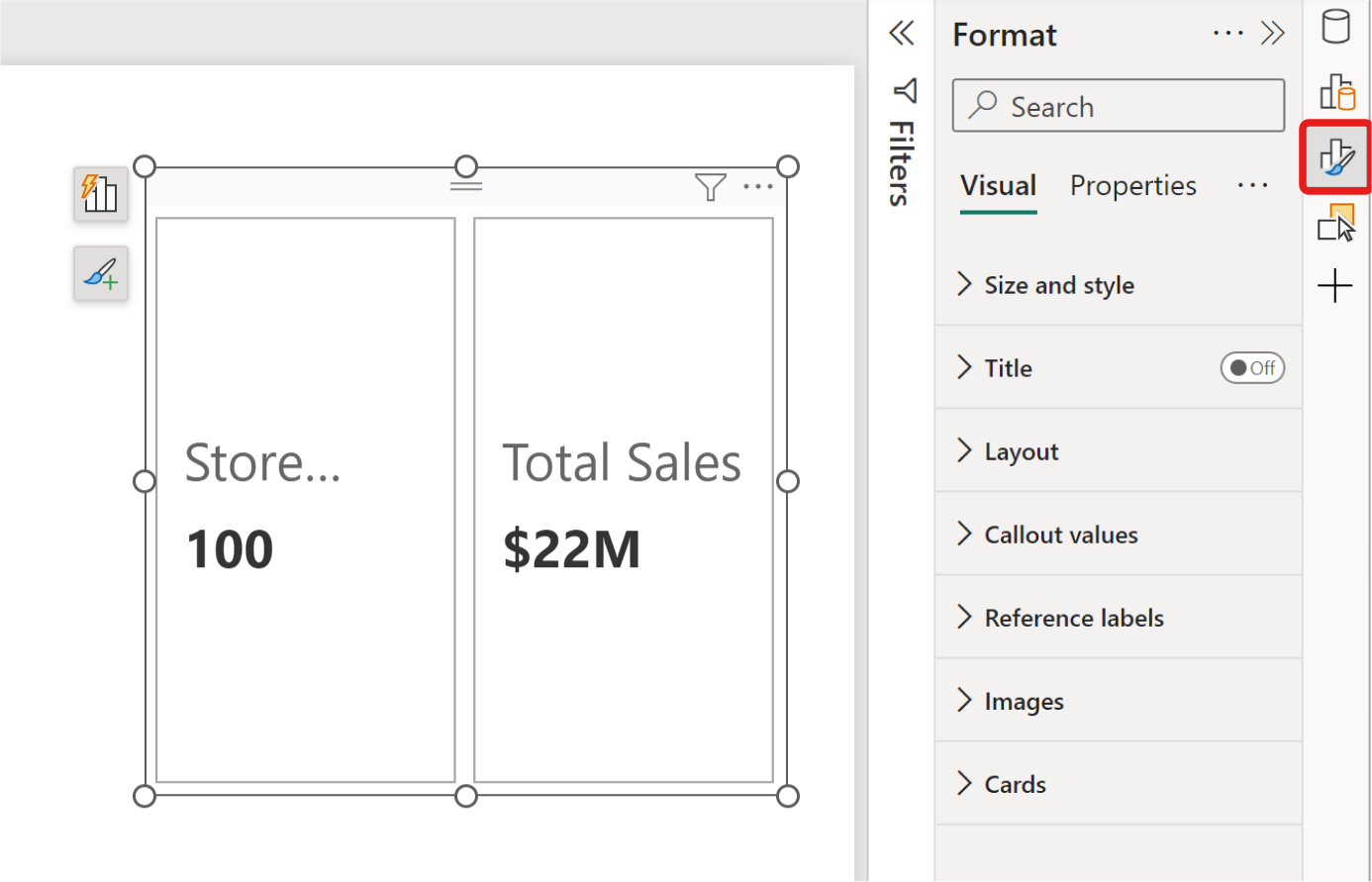Click top-right resize handle of visual

point(788,166)
